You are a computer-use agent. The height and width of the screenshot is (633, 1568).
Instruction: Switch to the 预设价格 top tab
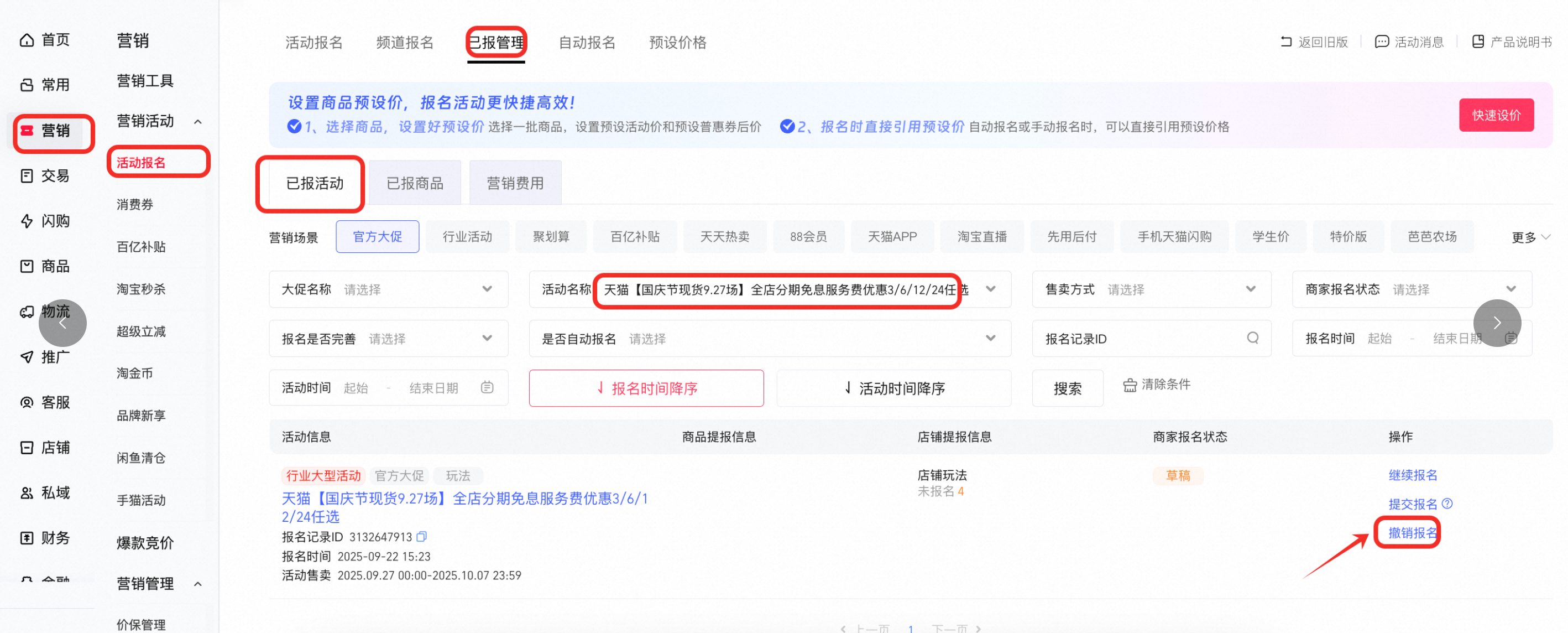coord(677,43)
